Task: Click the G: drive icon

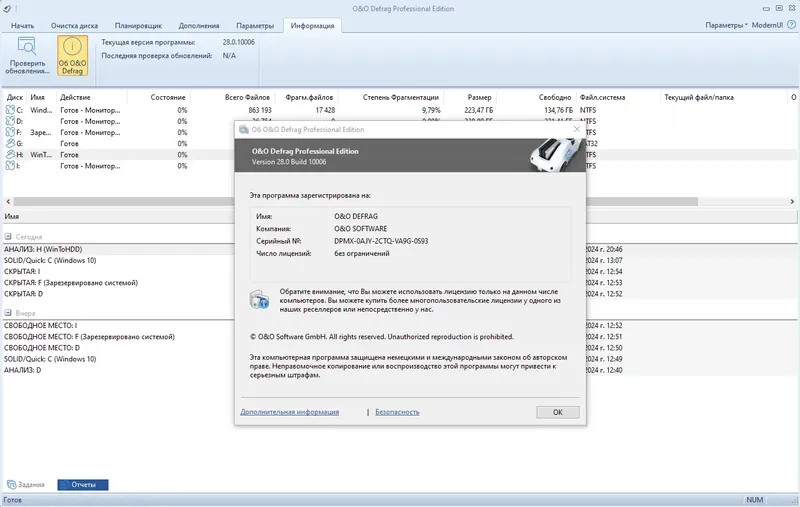Action: pos(10,143)
